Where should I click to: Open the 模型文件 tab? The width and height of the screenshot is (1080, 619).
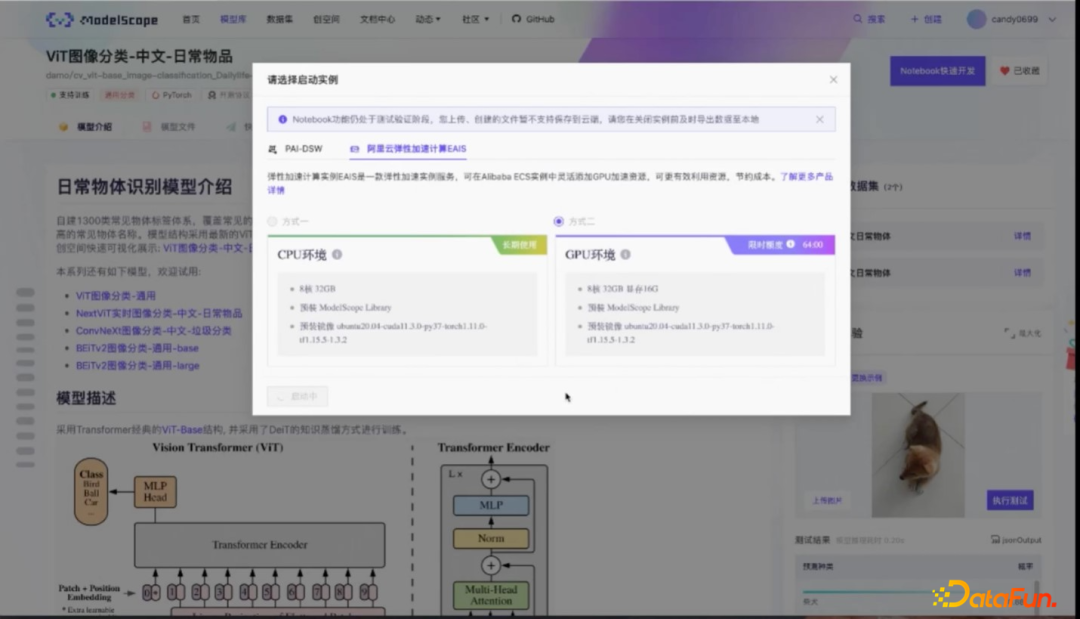click(169, 127)
